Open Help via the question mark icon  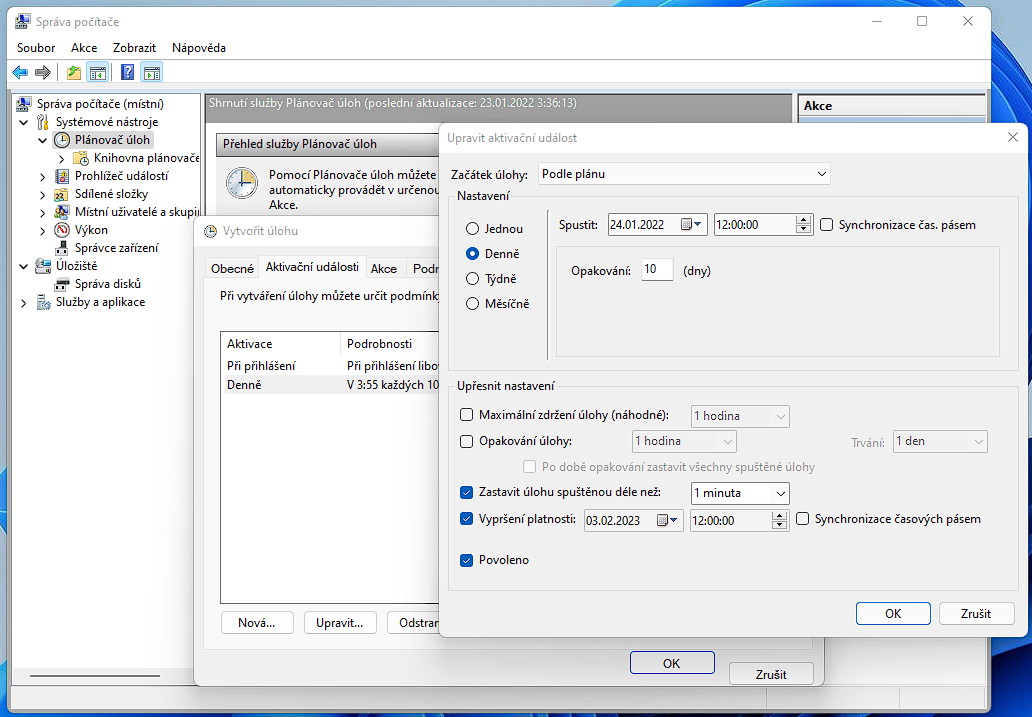(x=128, y=72)
